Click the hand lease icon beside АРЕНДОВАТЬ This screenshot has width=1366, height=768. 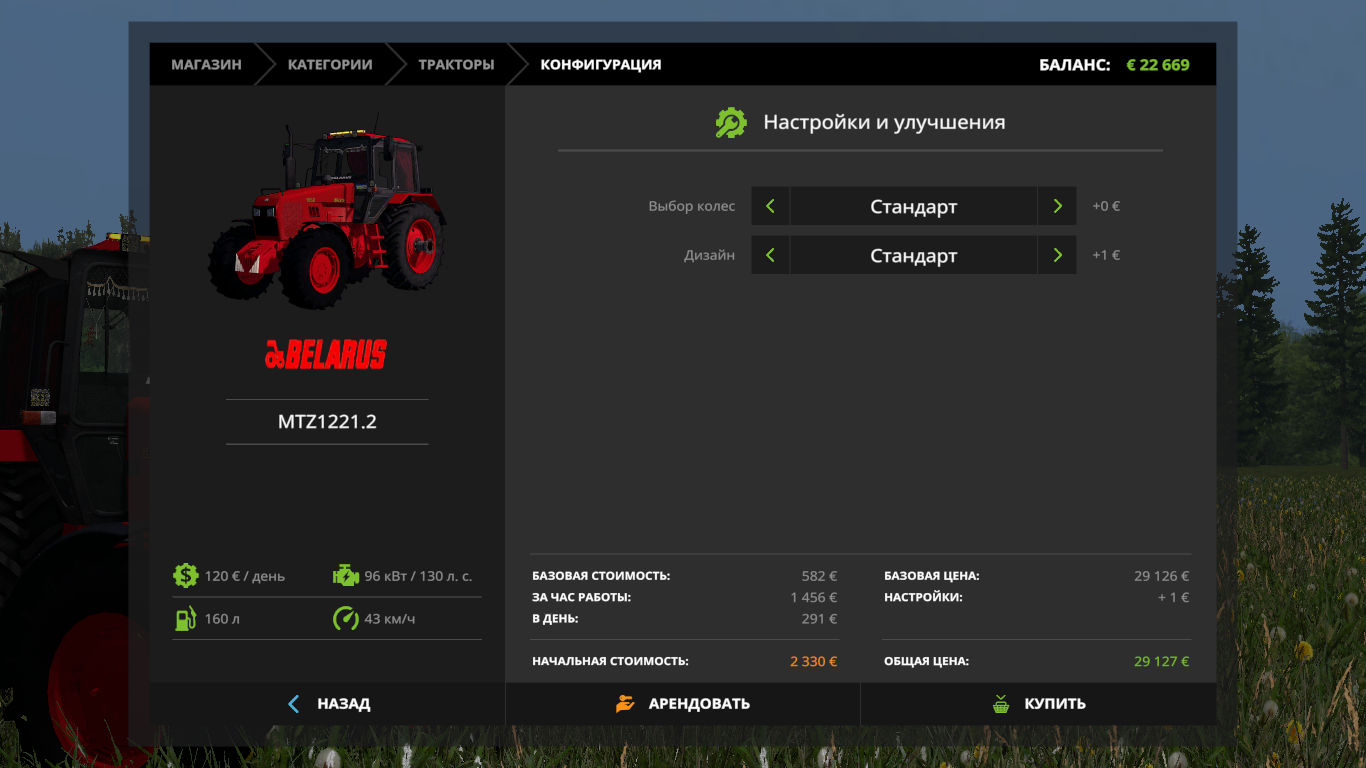pos(625,704)
